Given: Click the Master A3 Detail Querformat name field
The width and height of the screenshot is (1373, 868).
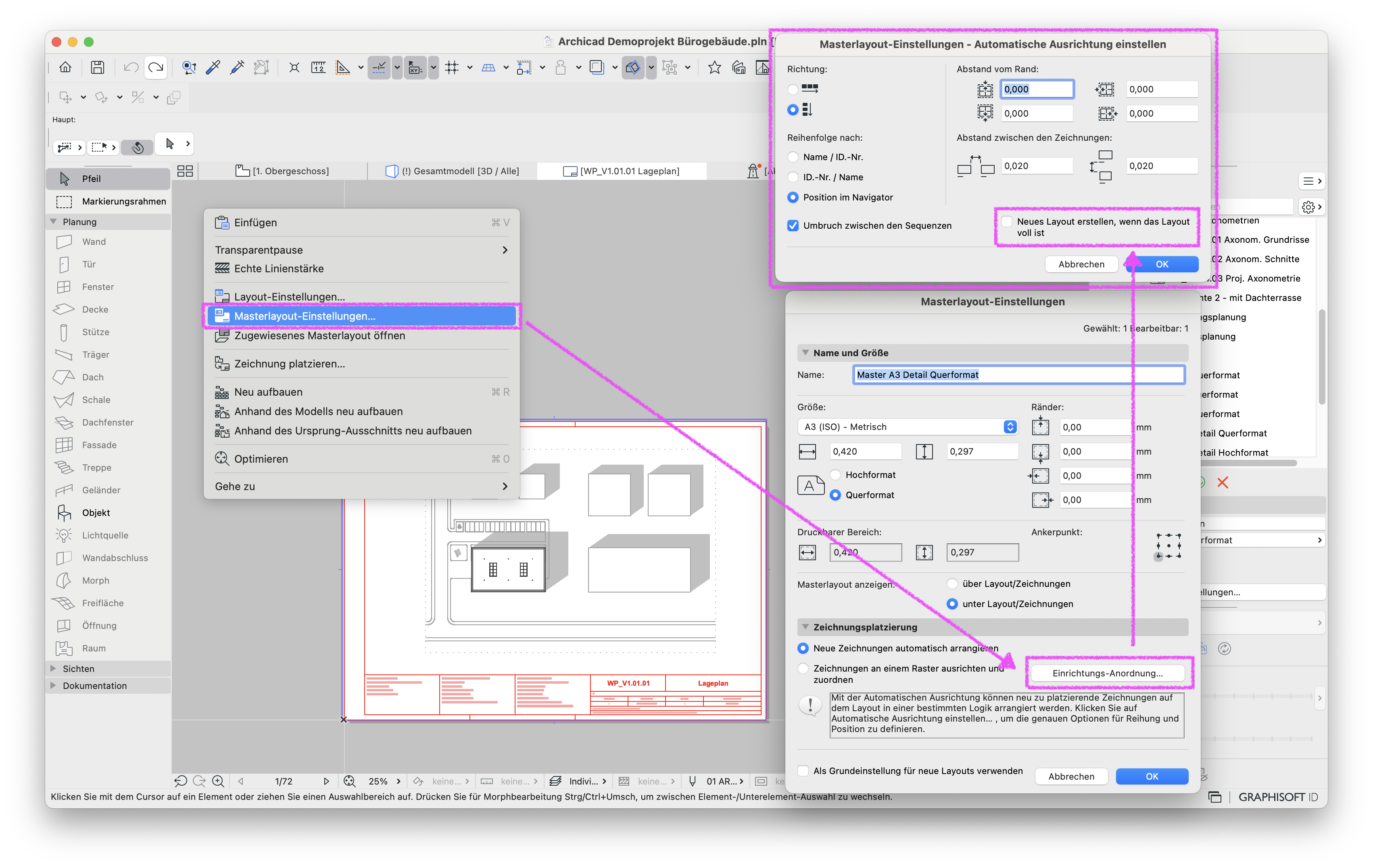Looking at the screenshot, I should [x=1019, y=375].
